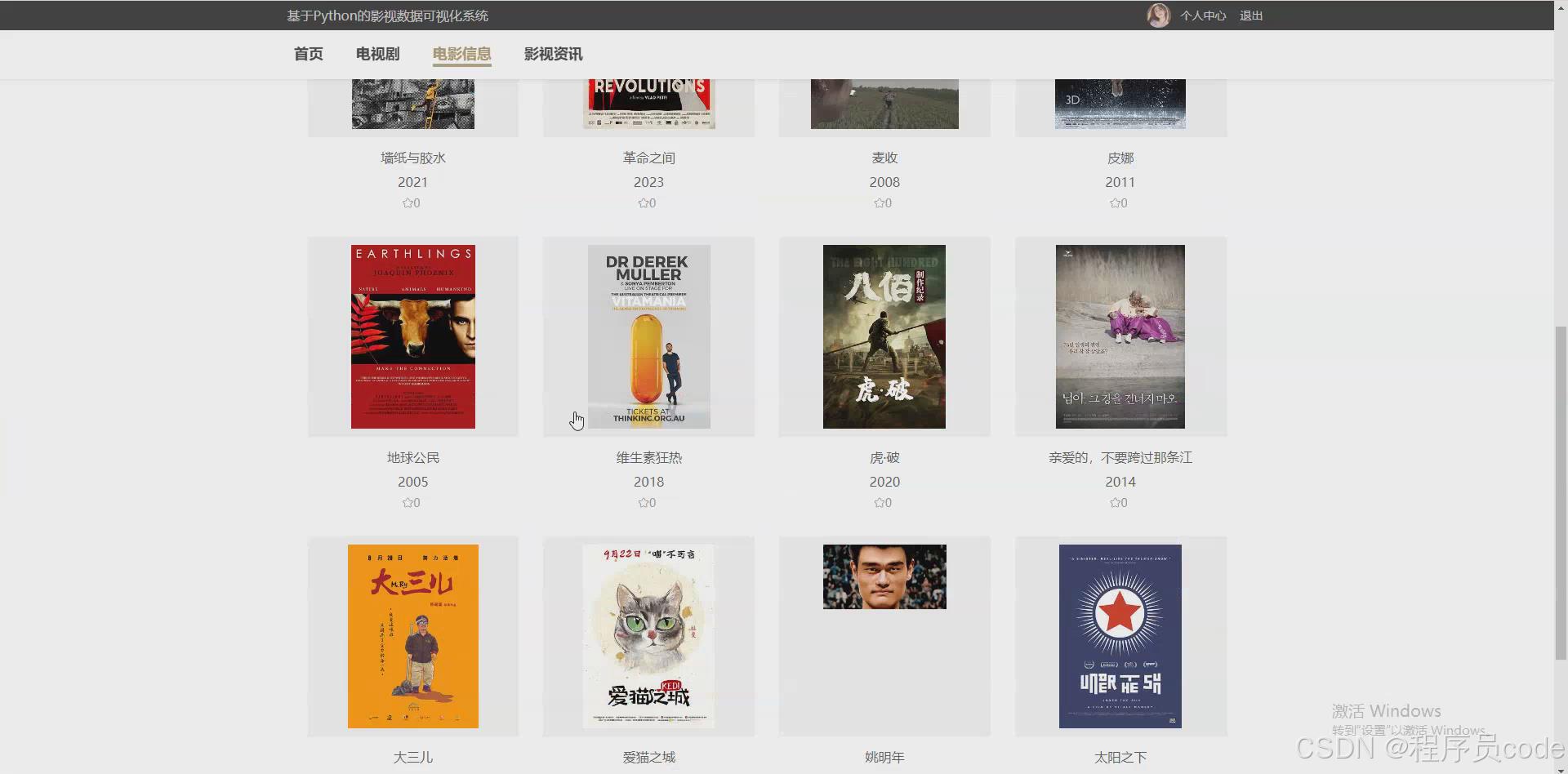
Task: Click the movie title 墙纸与胶水
Action: point(413,158)
